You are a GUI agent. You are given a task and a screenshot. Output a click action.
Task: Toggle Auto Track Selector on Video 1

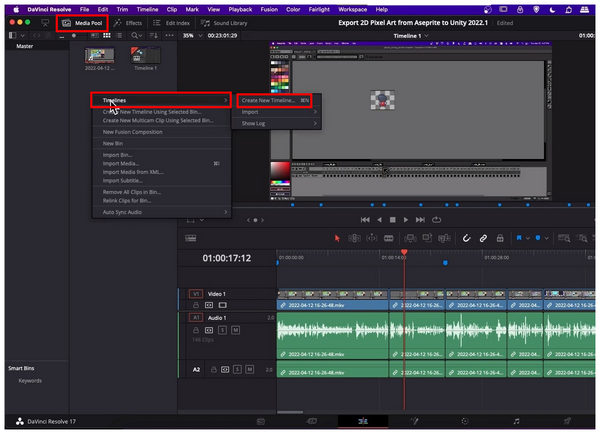209,305
